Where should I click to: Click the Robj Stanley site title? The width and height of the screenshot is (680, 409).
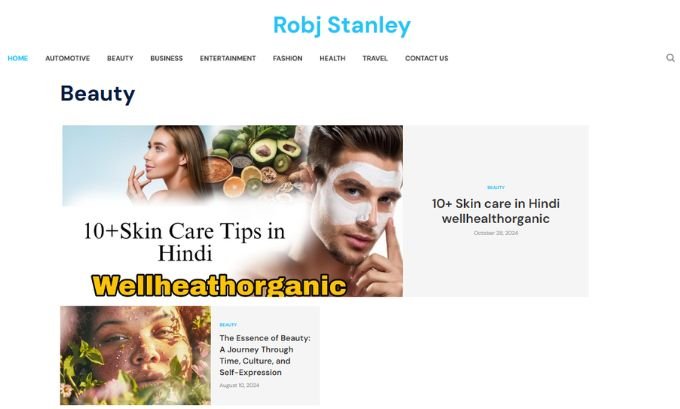click(342, 25)
